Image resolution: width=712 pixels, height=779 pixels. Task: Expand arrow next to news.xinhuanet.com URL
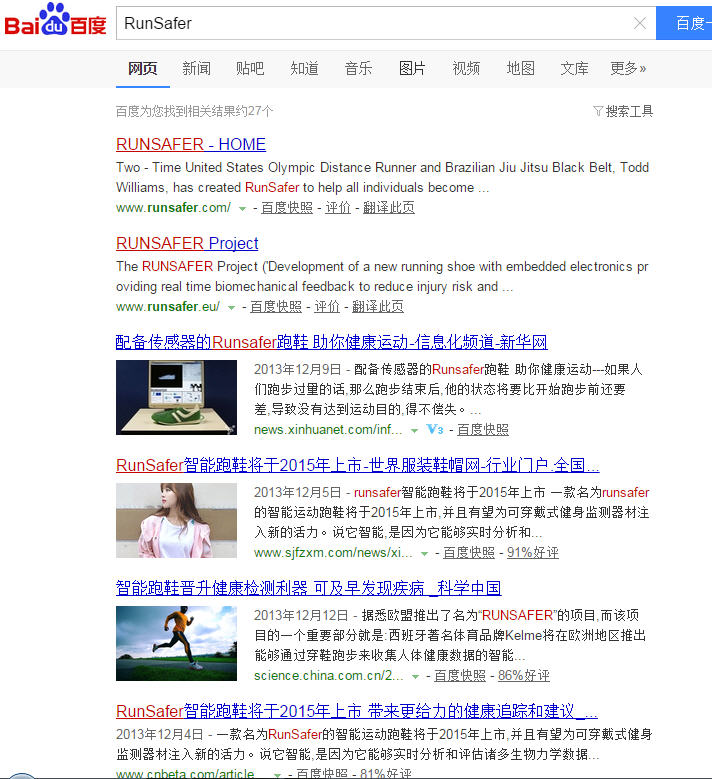(414, 431)
